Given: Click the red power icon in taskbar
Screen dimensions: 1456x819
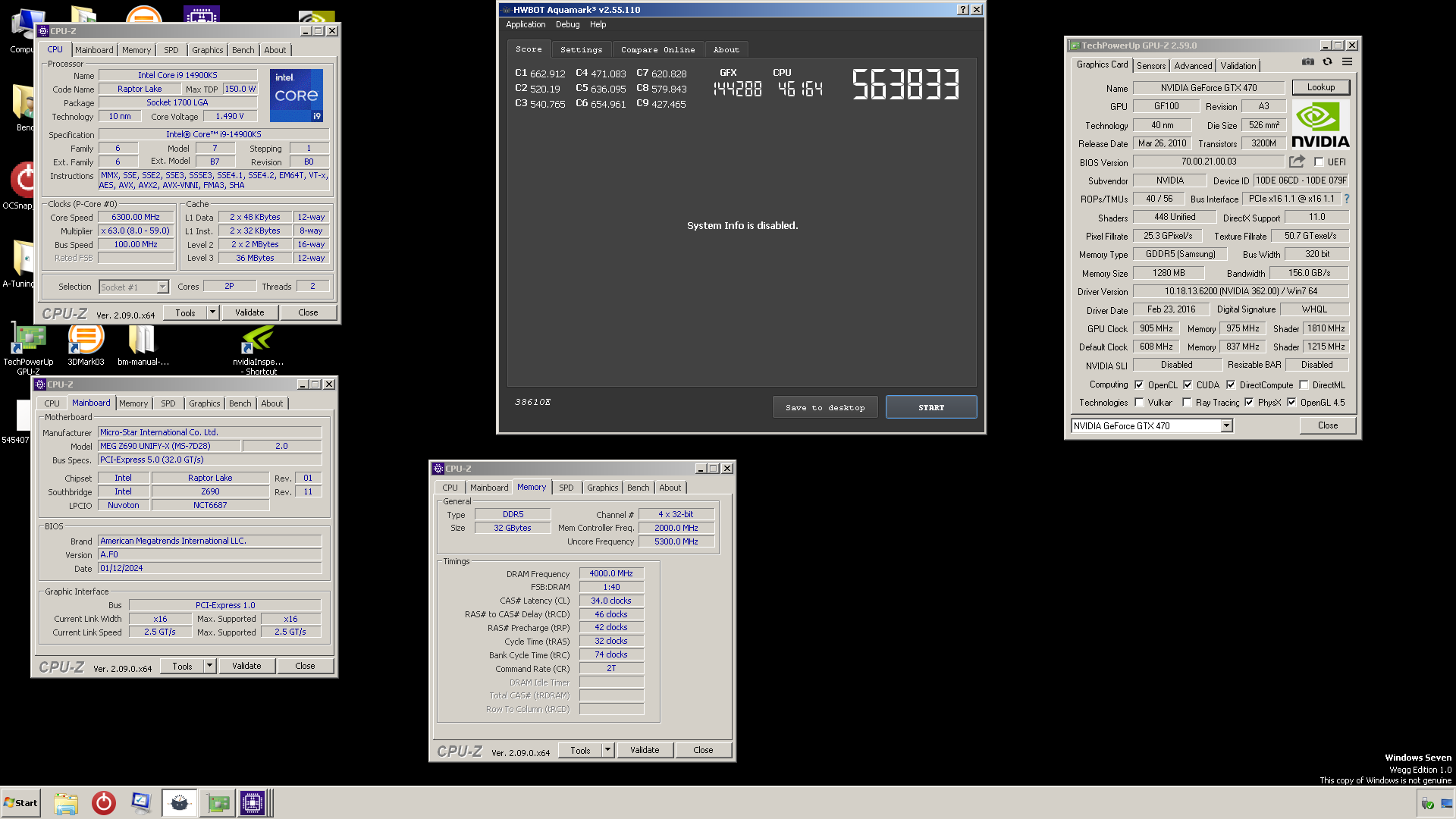Looking at the screenshot, I should tap(104, 803).
